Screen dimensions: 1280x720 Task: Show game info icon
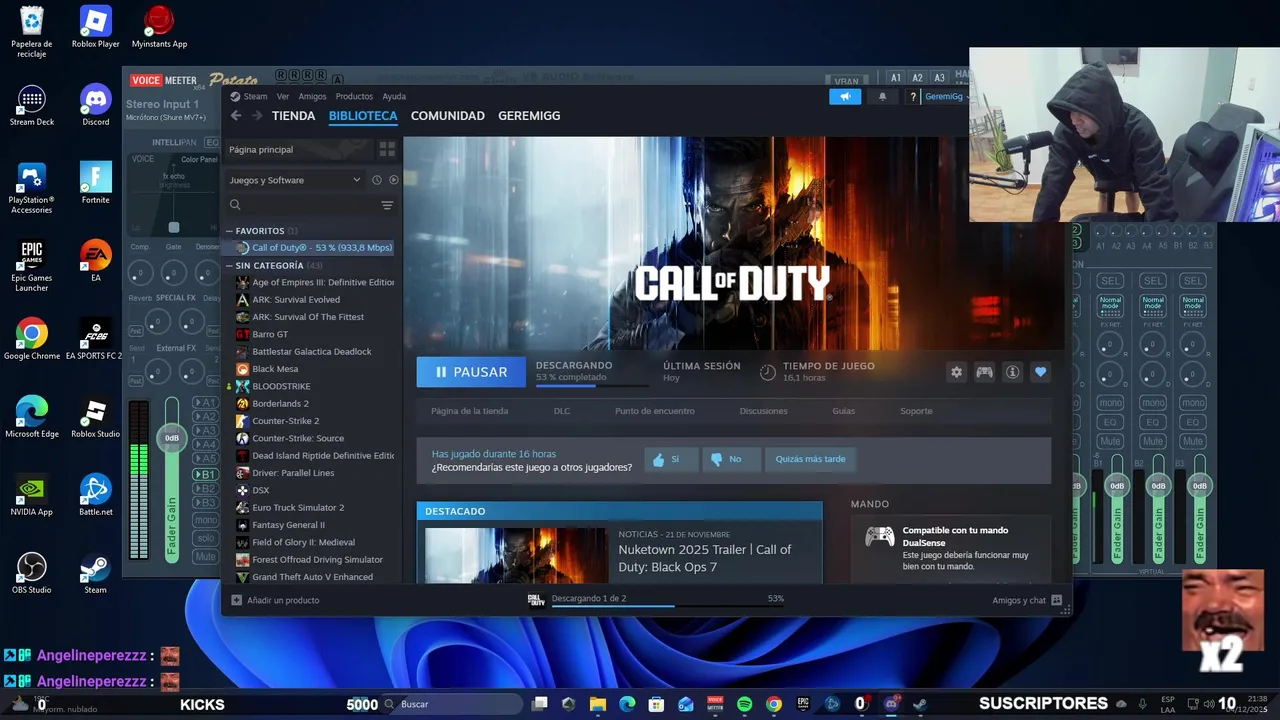coord(1012,372)
